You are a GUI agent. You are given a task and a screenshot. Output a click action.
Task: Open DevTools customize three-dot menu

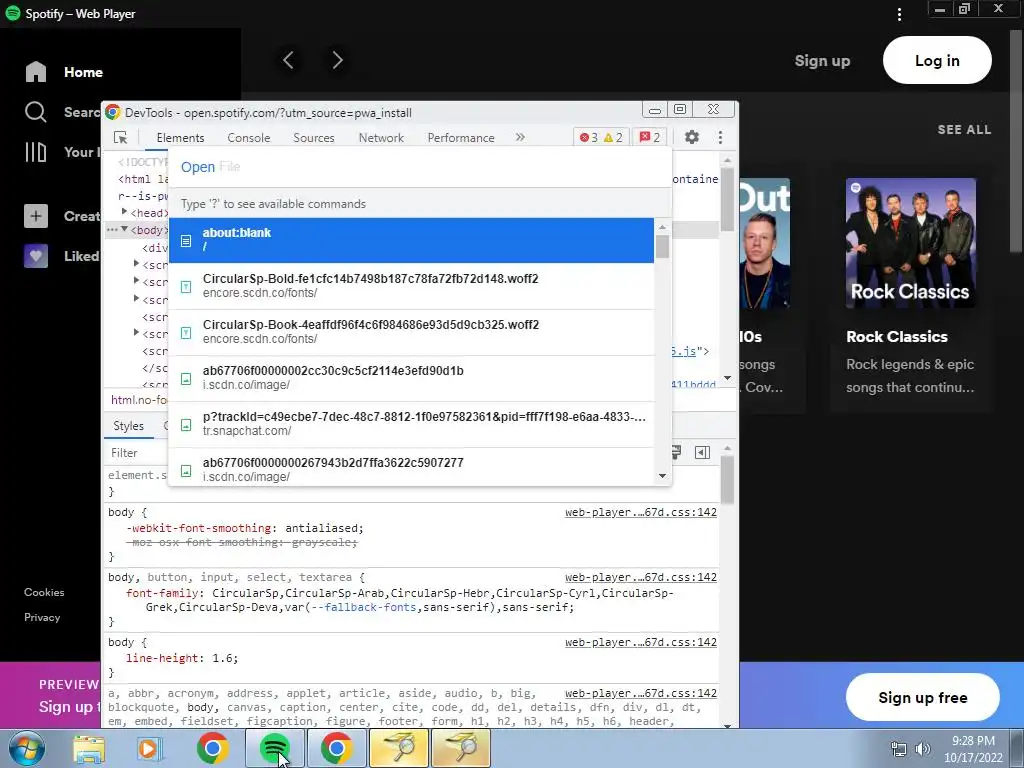[720, 137]
